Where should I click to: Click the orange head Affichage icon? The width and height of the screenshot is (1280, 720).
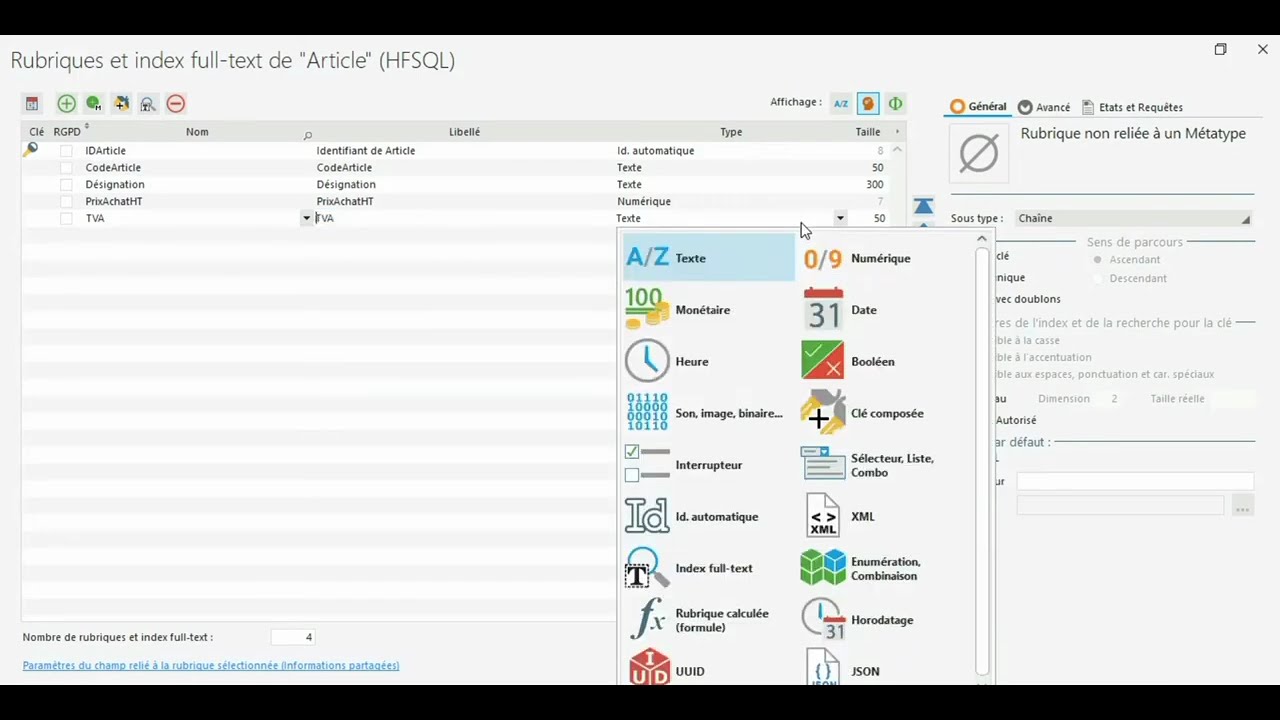point(868,103)
